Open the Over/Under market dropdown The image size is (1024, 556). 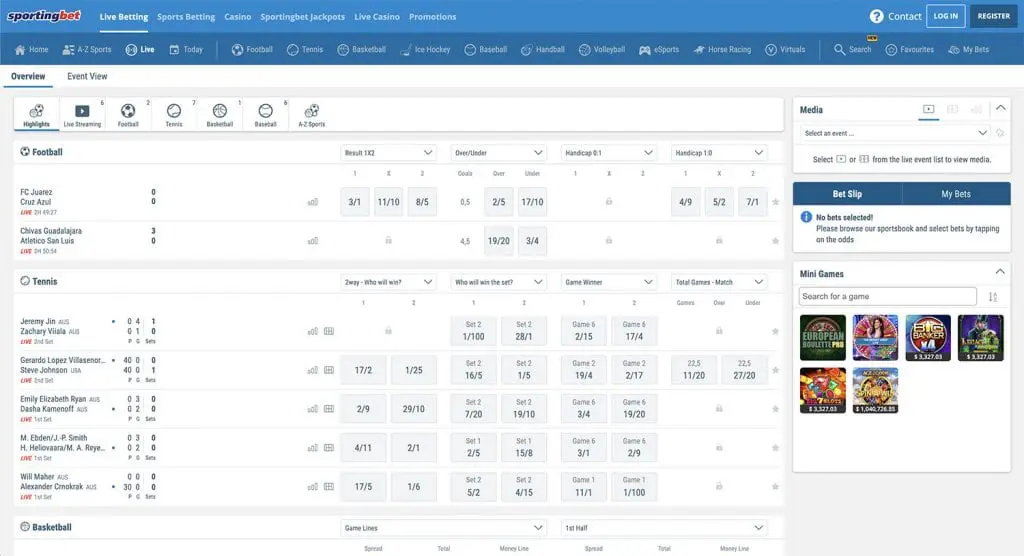pos(498,153)
